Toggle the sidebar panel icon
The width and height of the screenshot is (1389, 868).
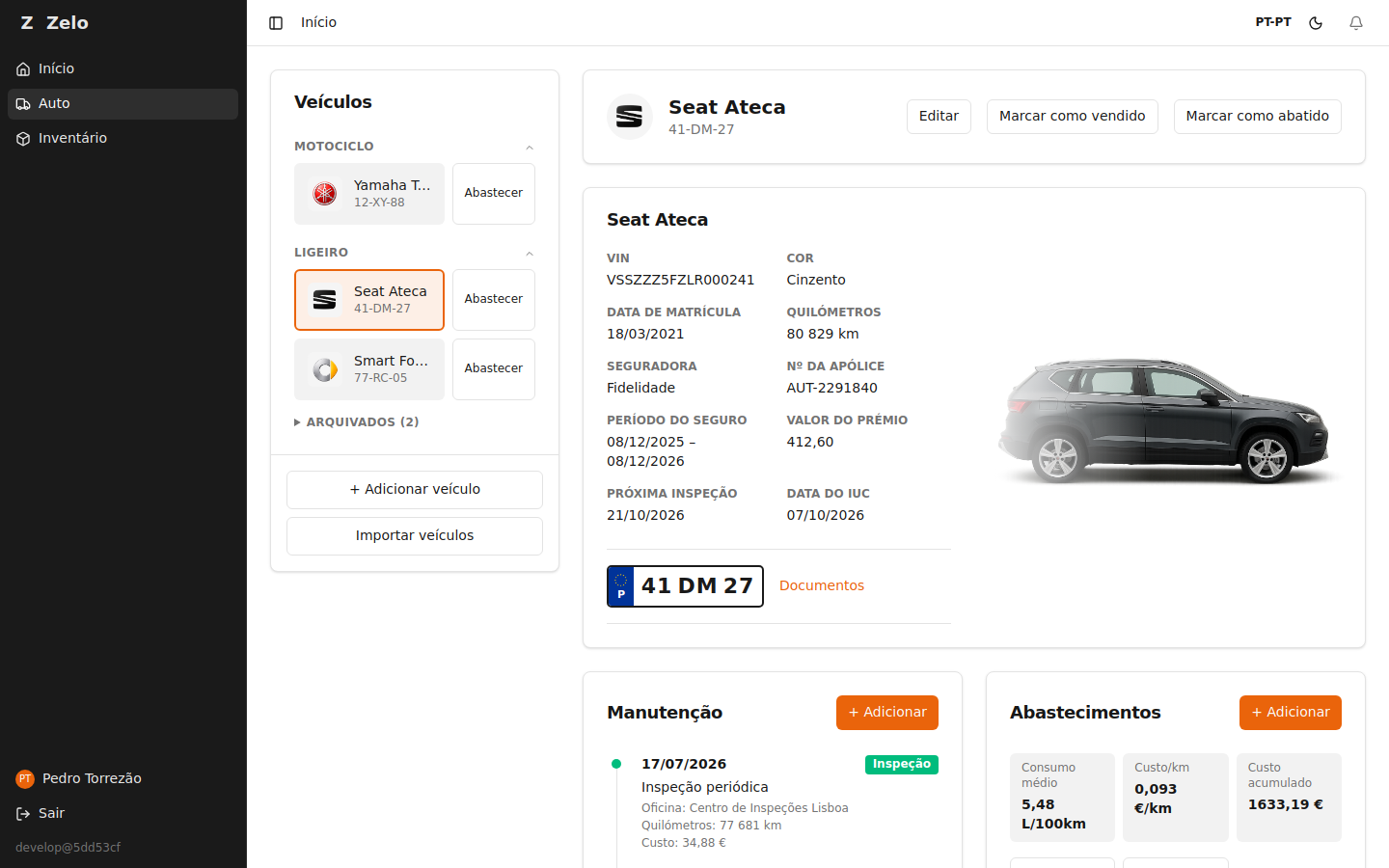pos(276,23)
